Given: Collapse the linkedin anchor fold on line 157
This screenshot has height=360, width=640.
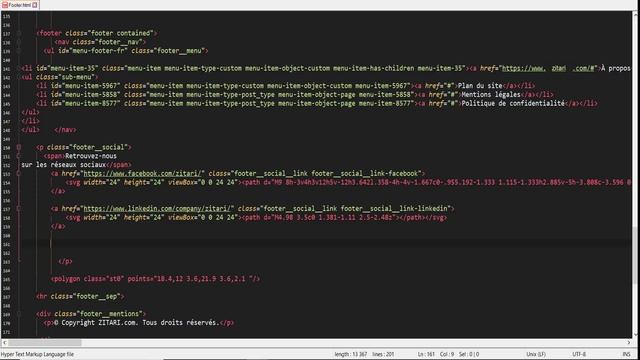Looking at the screenshot, I should click(x=19, y=209).
